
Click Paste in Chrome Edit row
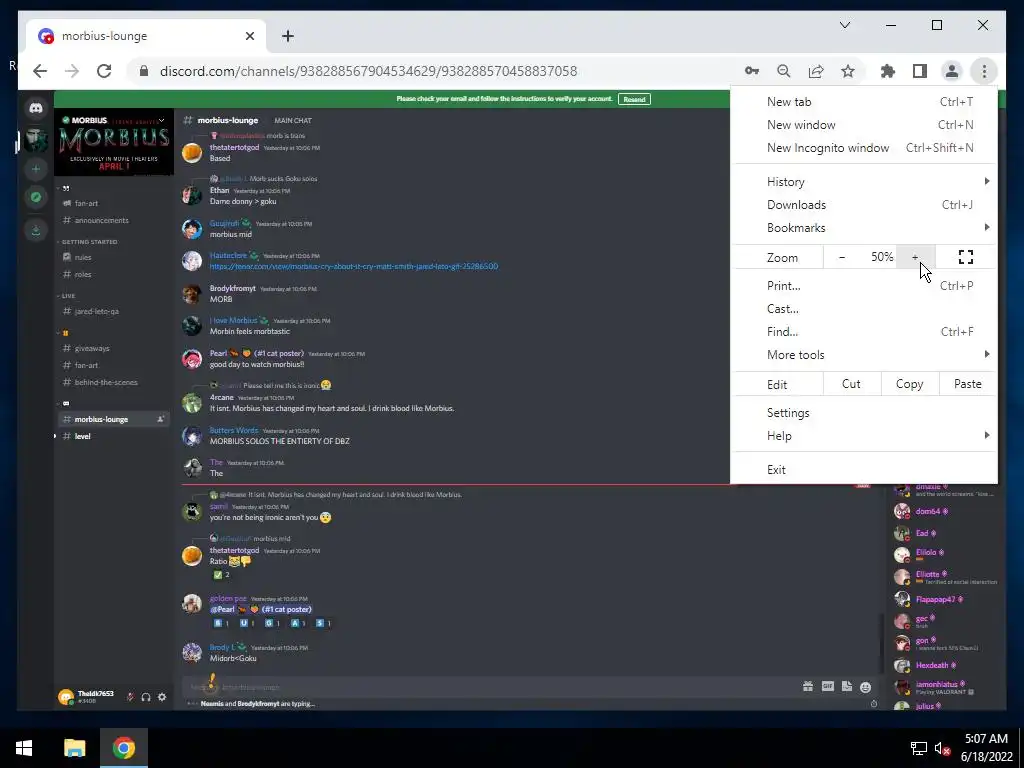point(968,384)
